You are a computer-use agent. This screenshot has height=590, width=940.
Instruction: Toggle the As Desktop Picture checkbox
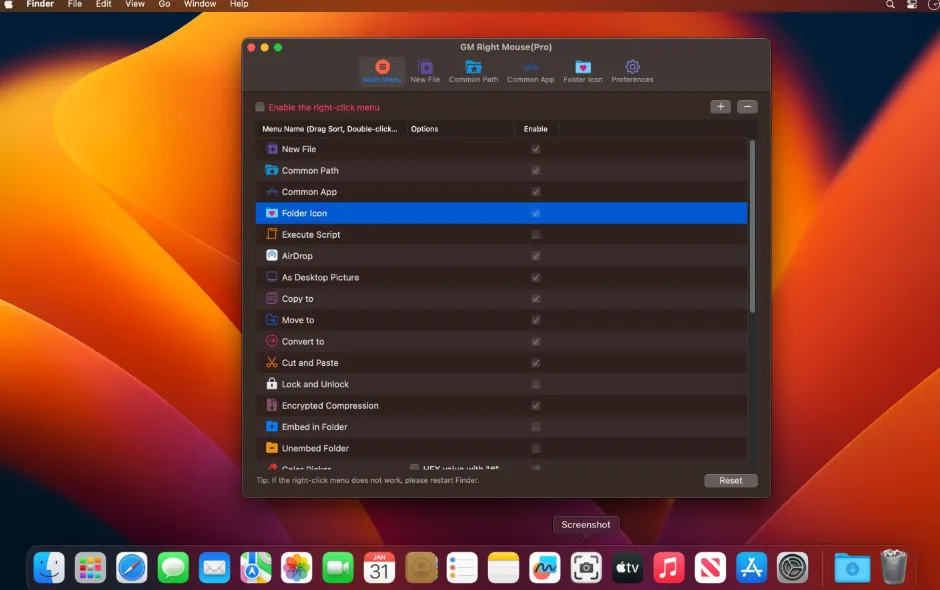click(x=535, y=277)
